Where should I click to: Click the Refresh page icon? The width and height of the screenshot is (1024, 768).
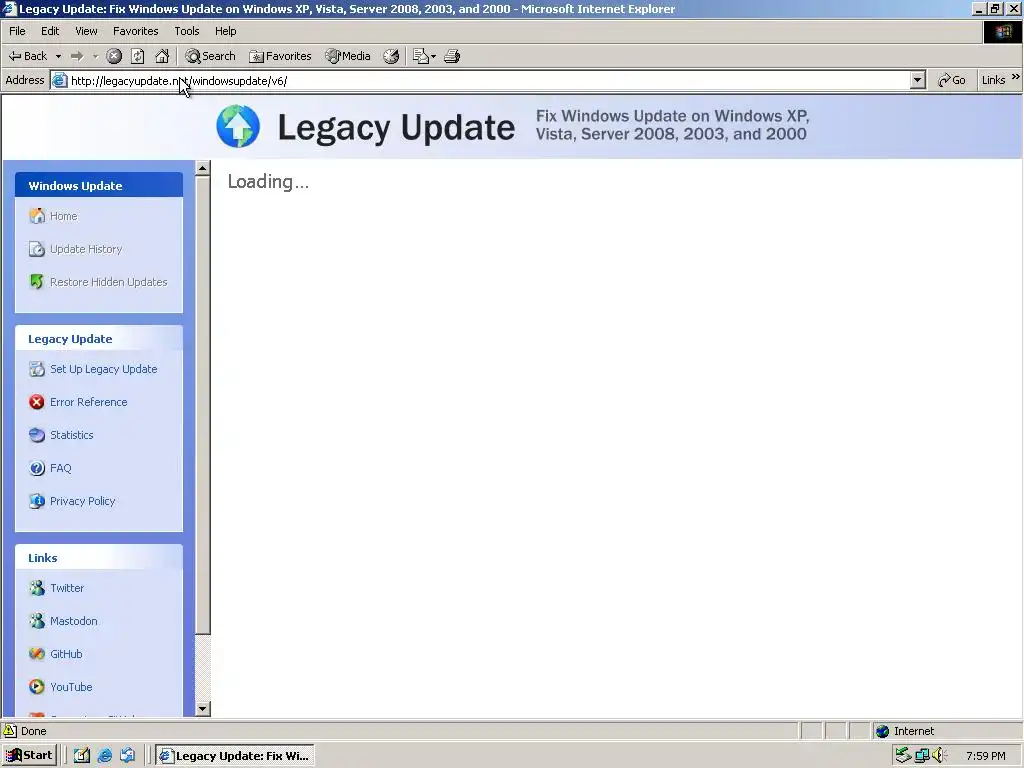(138, 56)
